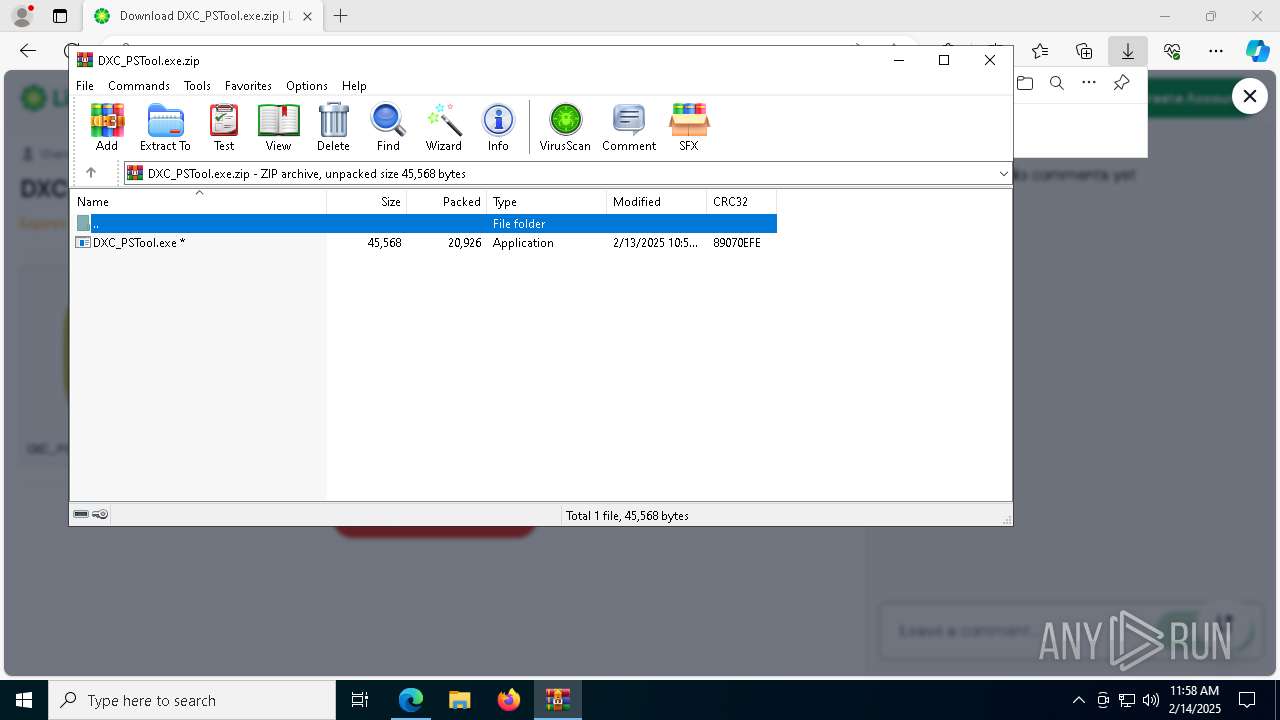Open Firefox from the taskbar
Viewport: 1280px width, 720px height.
point(509,700)
